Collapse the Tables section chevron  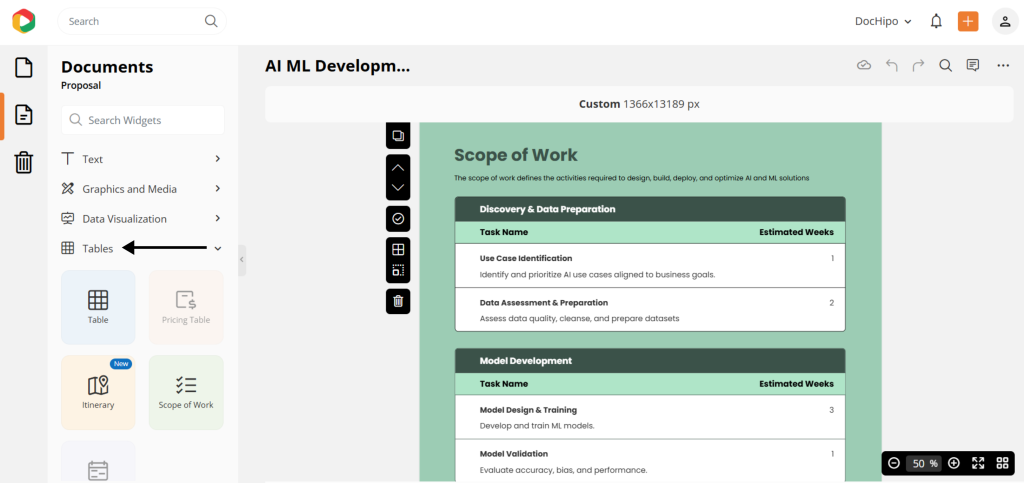(218, 249)
